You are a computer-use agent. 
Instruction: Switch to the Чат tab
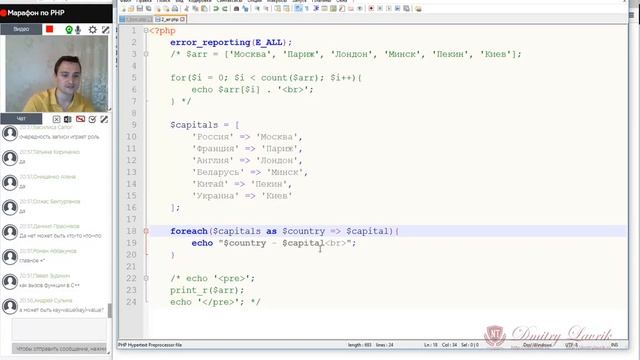21,119
